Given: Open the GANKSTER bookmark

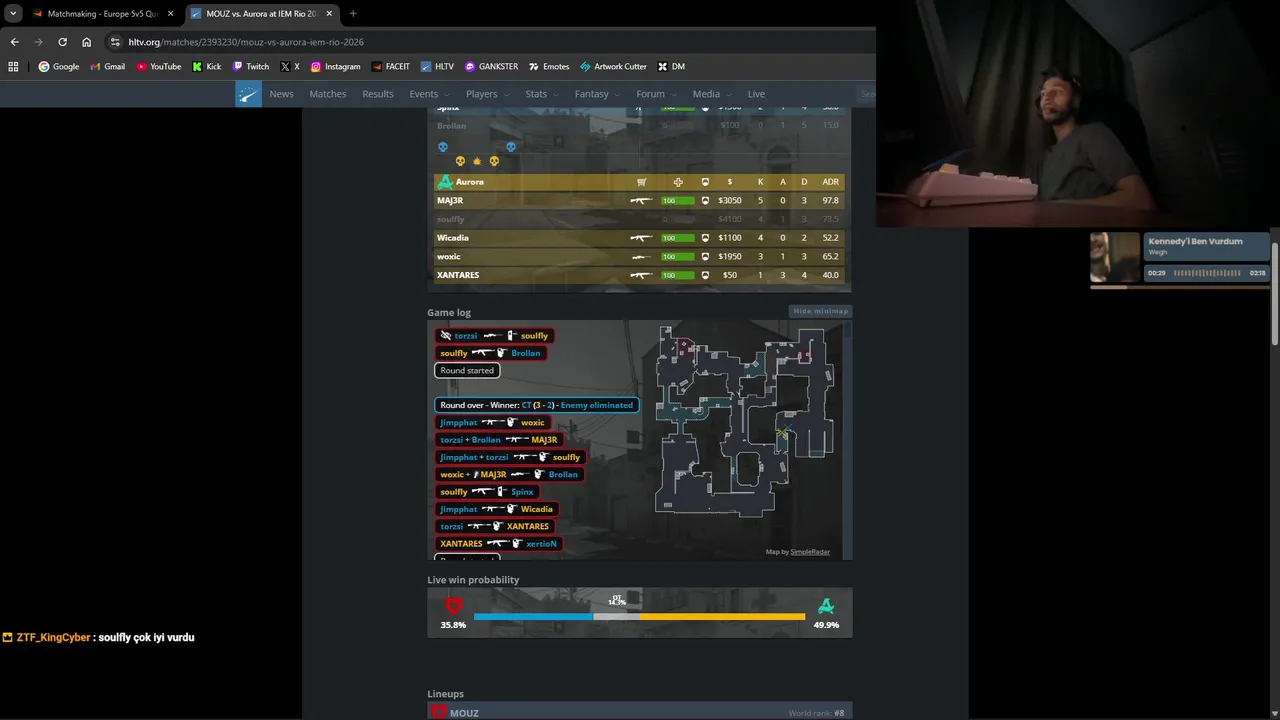Looking at the screenshot, I should click(491, 67).
